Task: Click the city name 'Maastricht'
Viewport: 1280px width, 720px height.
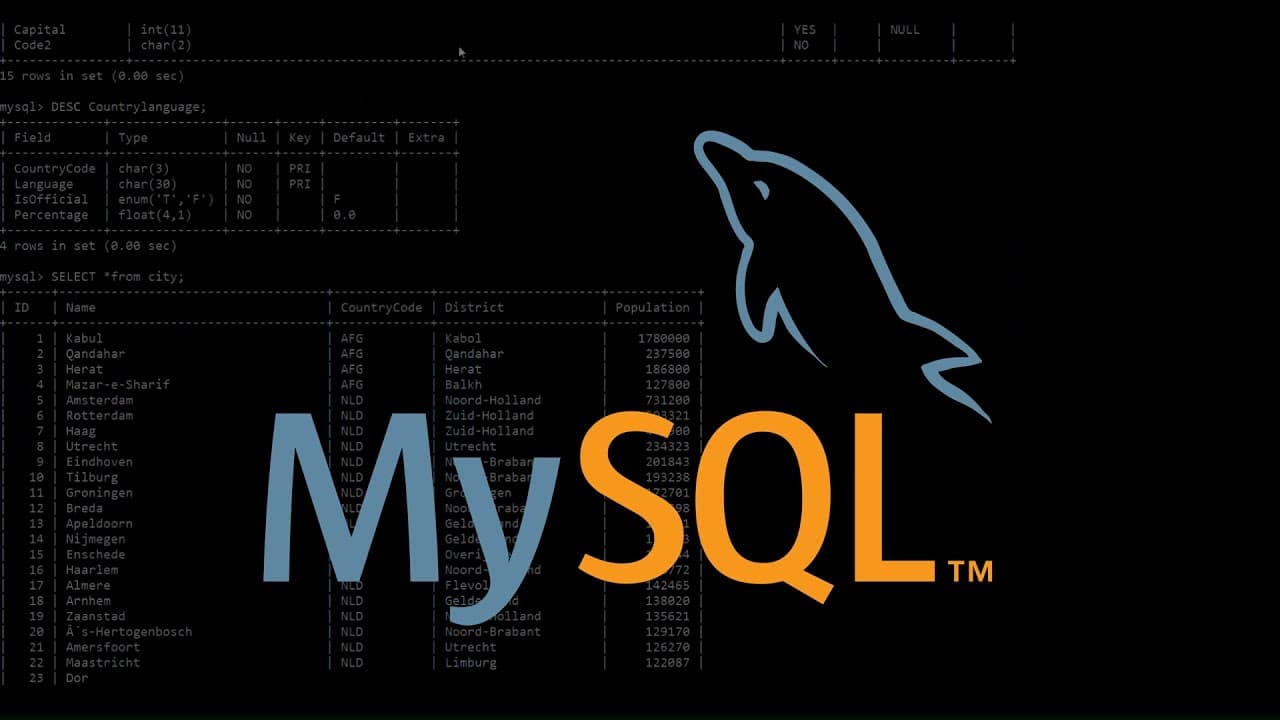Action: coord(103,663)
